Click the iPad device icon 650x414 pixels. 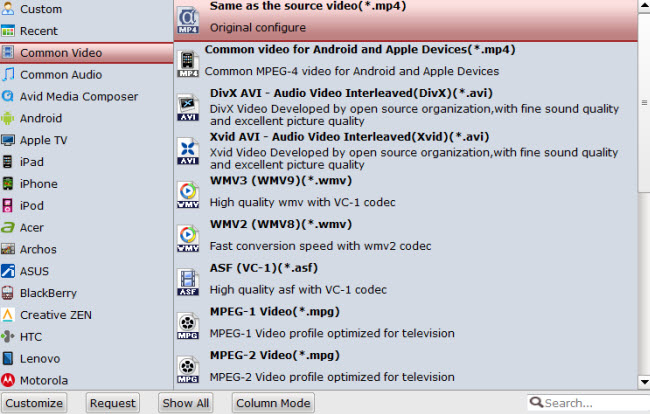(x=7, y=162)
